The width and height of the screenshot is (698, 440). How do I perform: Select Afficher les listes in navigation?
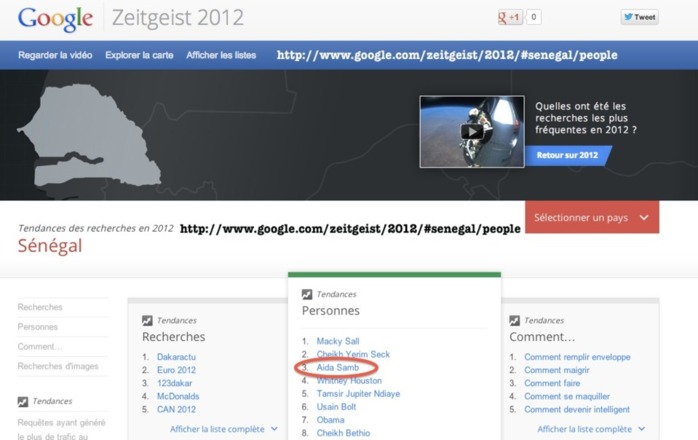coord(221,55)
